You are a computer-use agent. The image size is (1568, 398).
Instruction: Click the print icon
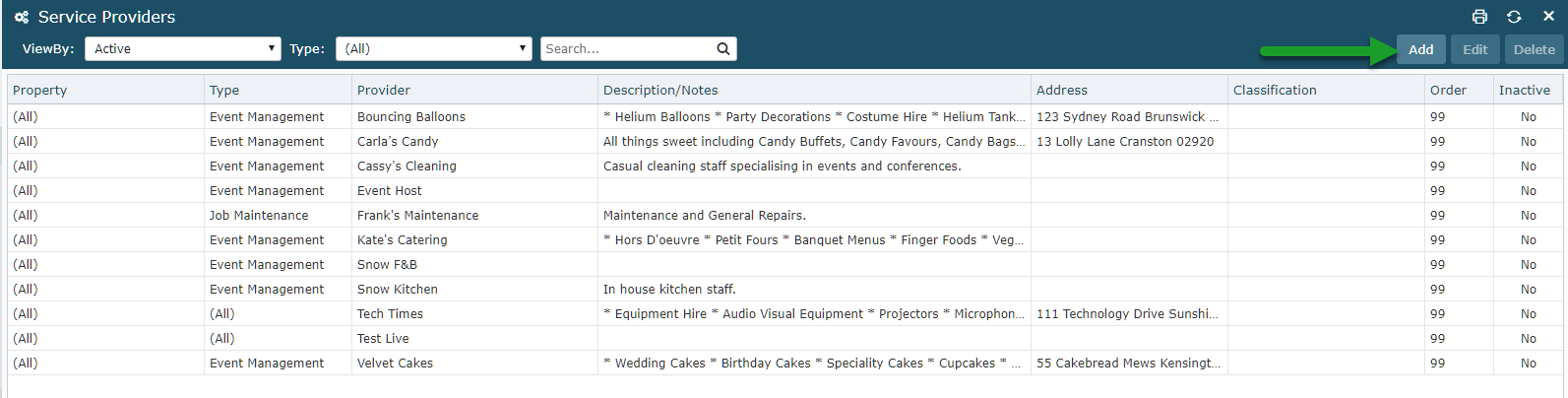pyautogui.click(x=1479, y=17)
